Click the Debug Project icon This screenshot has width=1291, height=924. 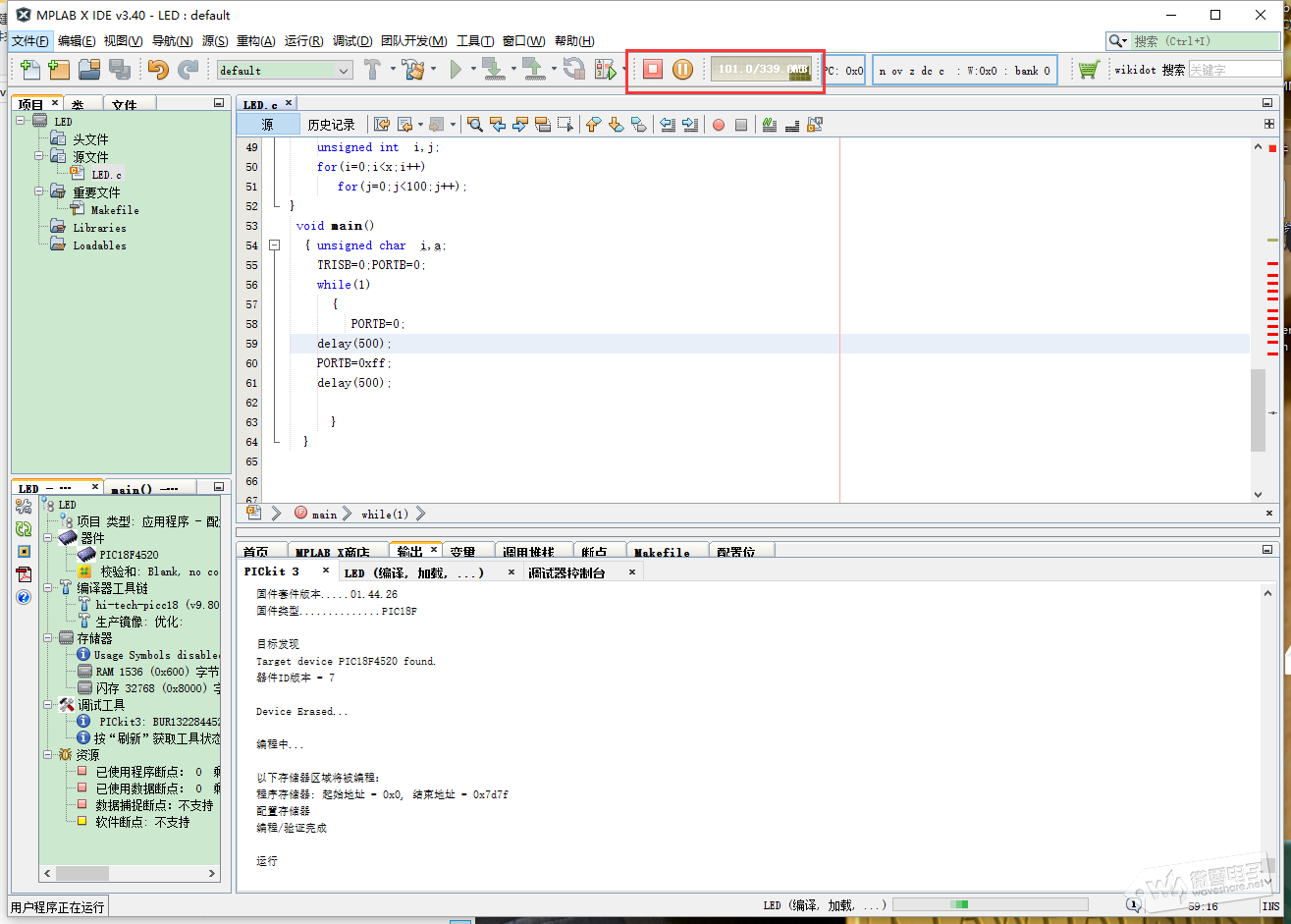coord(606,70)
